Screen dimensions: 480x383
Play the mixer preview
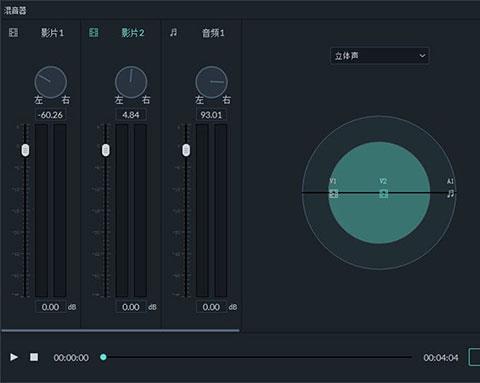coord(14,357)
